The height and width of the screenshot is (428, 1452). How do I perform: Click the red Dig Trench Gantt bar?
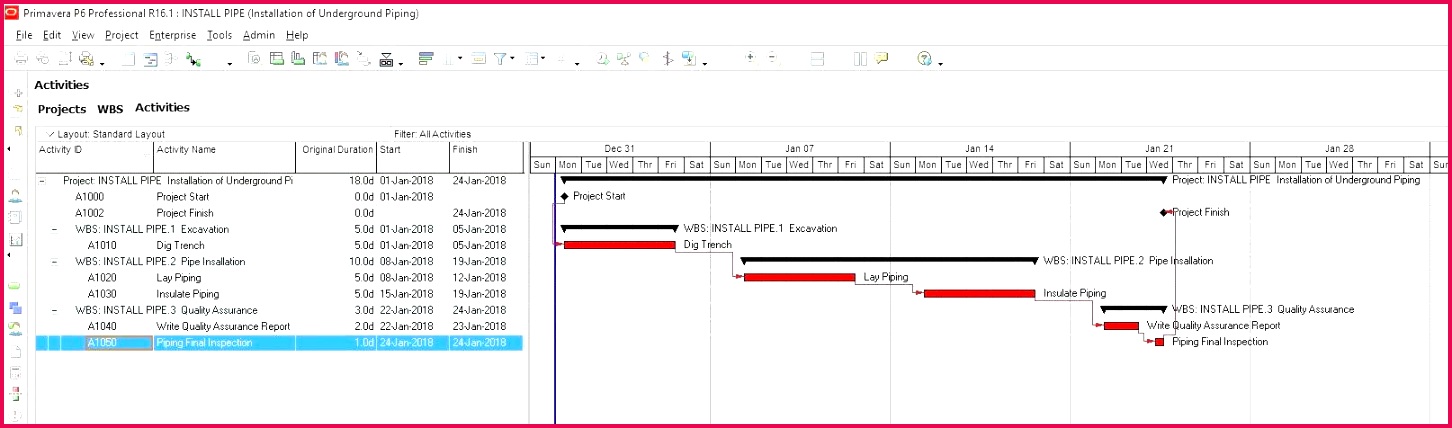[x=620, y=245]
